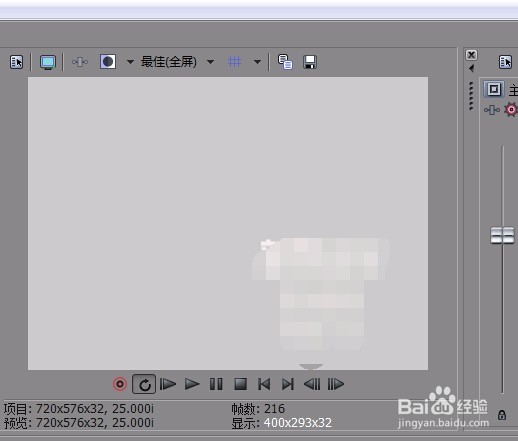518x441 pixels.
Task: Start recording with the red record button
Action: click(120, 384)
